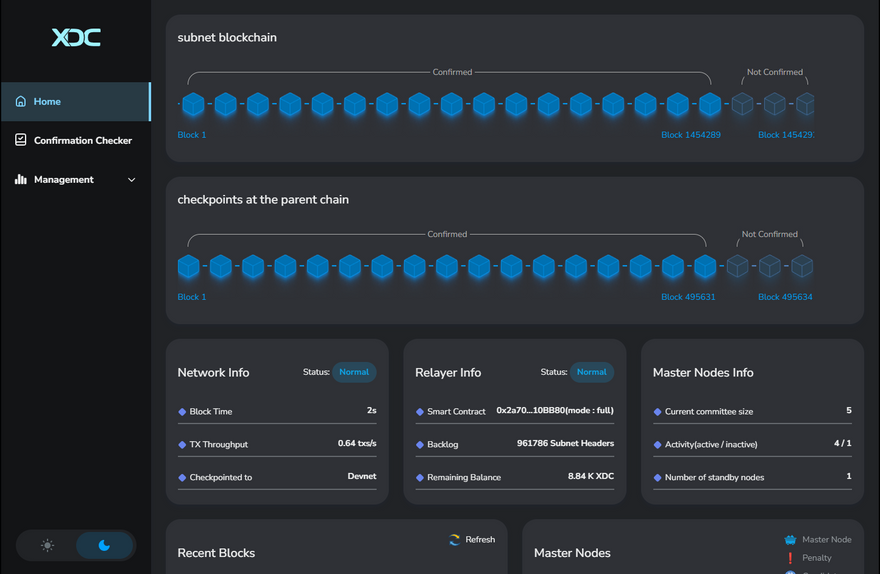Click the Block 495631 label
880x574 pixels.
tap(688, 297)
